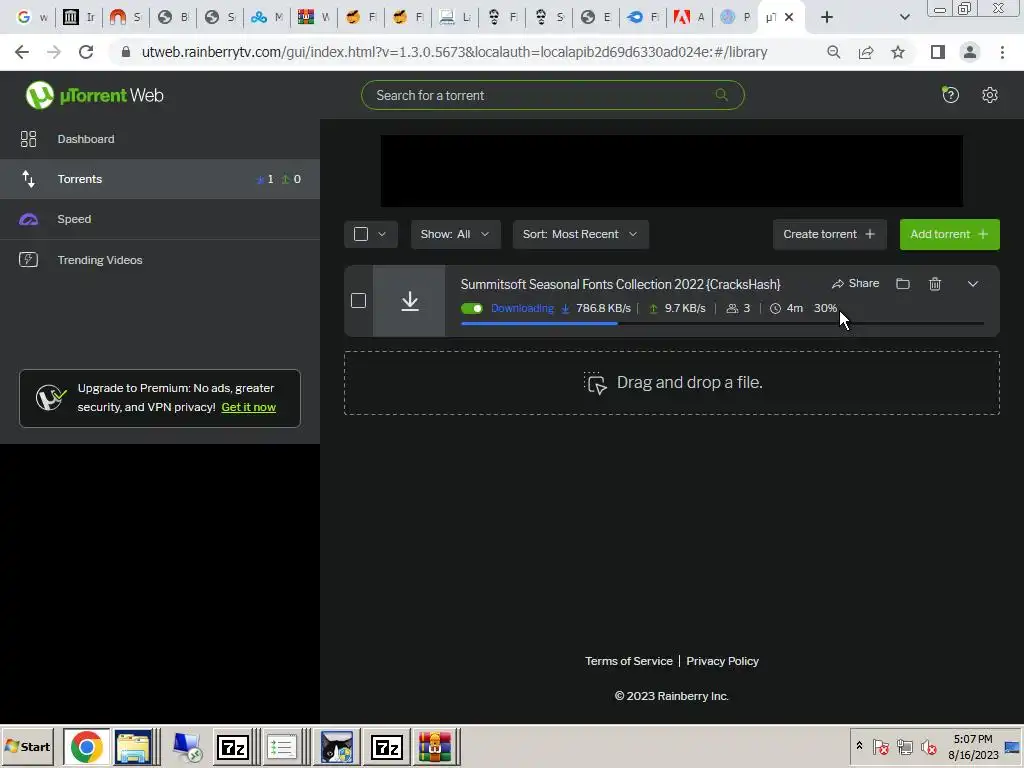Select Torrents in the sidebar

(160, 179)
